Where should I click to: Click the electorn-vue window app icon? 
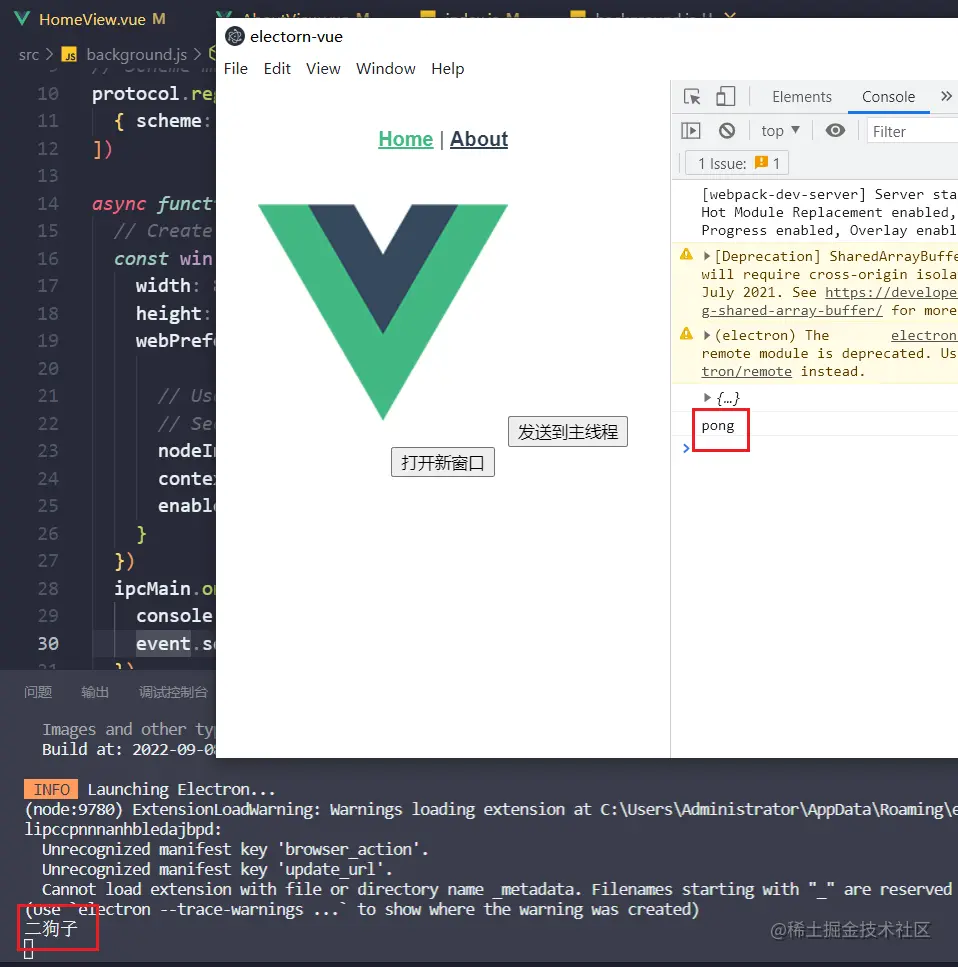(x=234, y=36)
